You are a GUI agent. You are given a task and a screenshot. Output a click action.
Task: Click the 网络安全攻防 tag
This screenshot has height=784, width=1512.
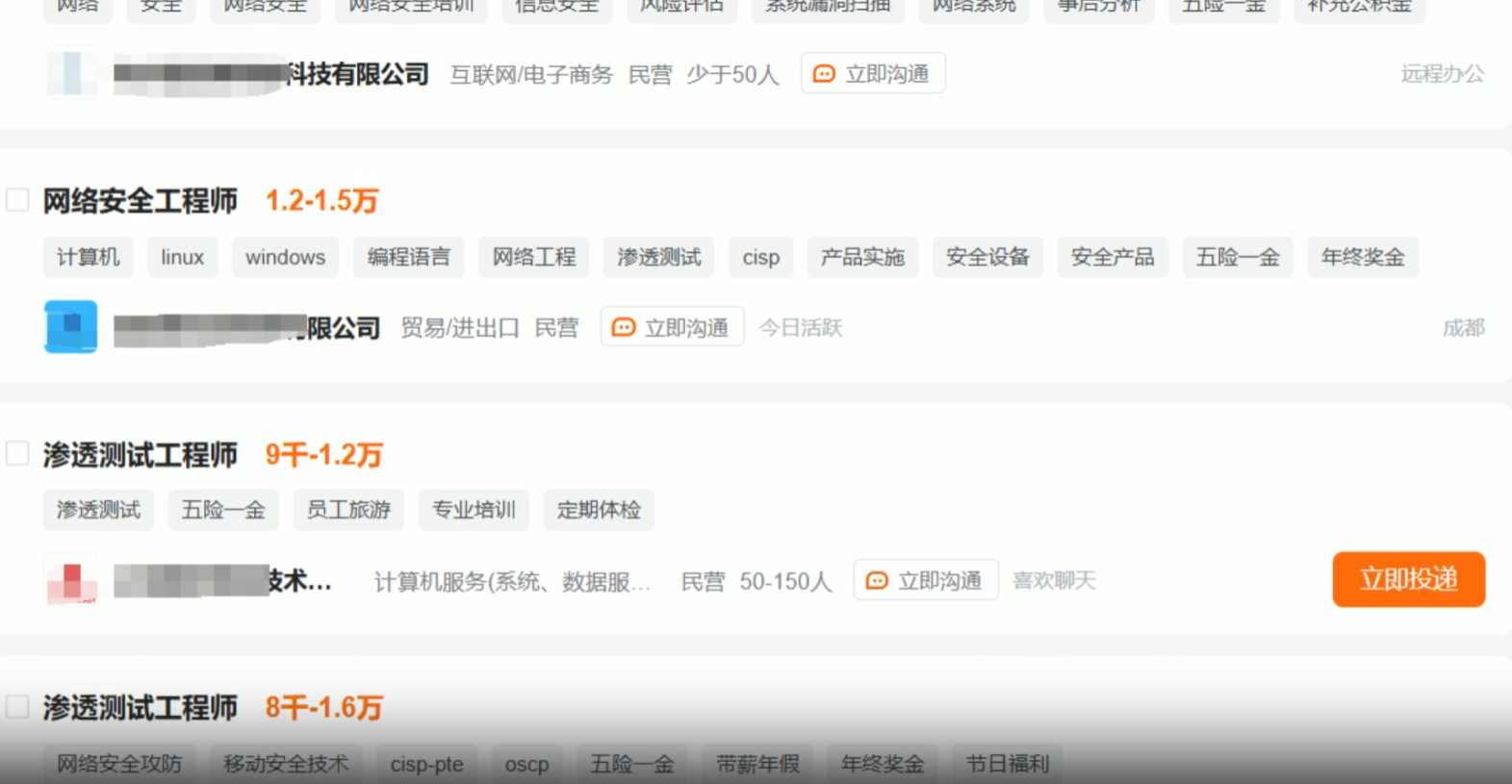[x=119, y=764]
